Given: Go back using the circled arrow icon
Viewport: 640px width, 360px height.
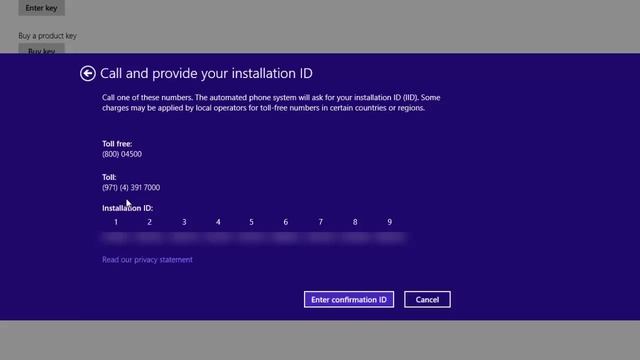Looking at the screenshot, I should coord(88,73).
